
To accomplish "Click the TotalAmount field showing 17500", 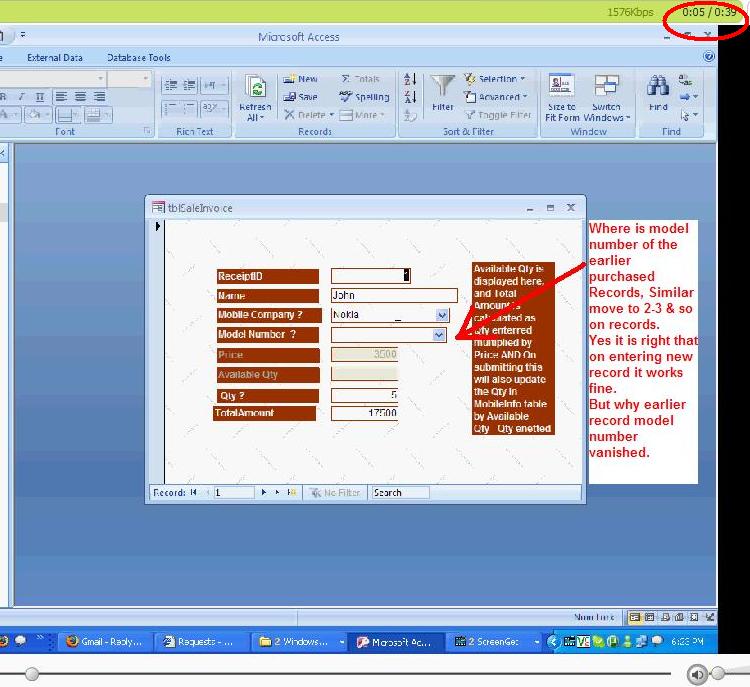I will (364, 413).
